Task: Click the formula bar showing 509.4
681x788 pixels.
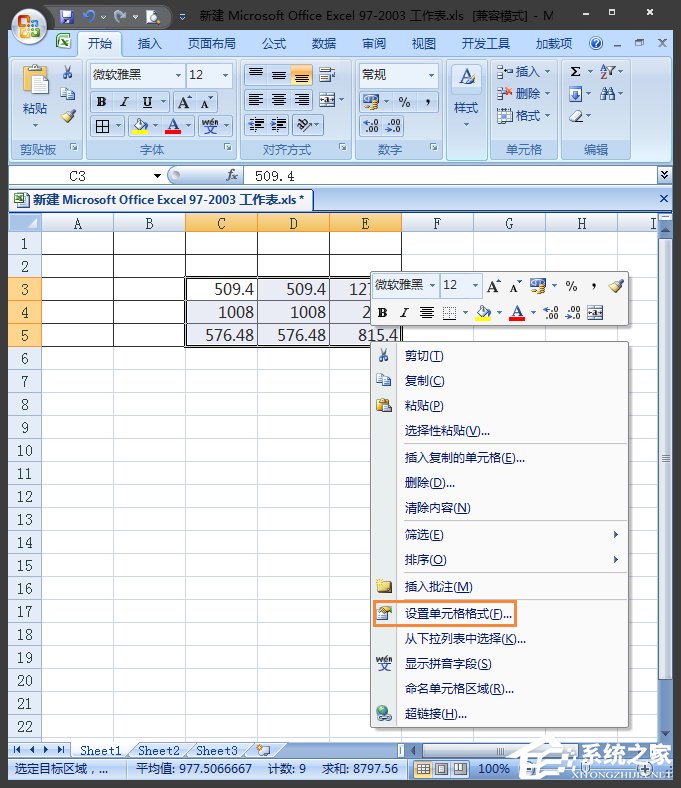Action: pos(449,176)
